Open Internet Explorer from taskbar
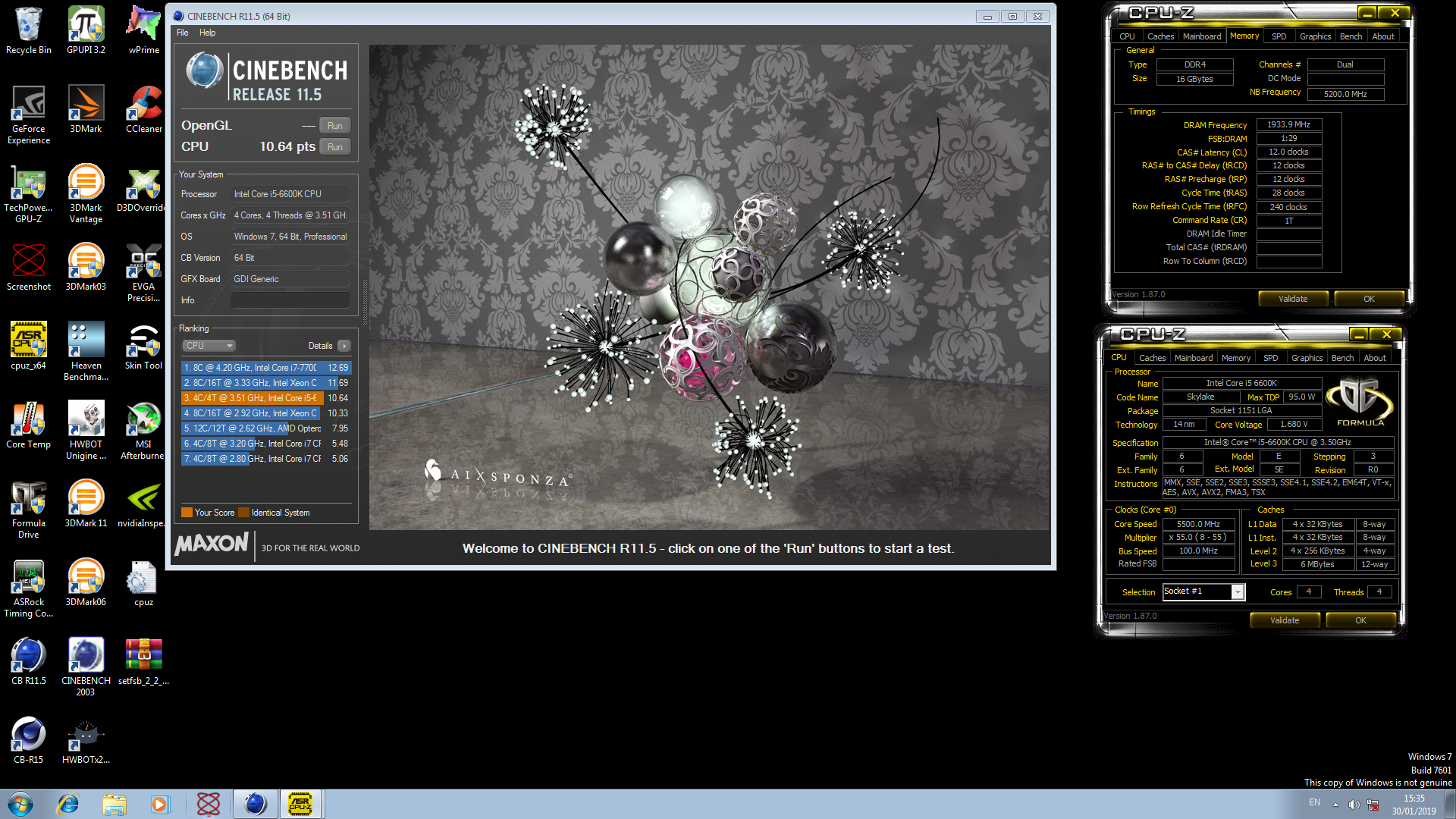Viewport: 1456px width, 819px height. 68,804
